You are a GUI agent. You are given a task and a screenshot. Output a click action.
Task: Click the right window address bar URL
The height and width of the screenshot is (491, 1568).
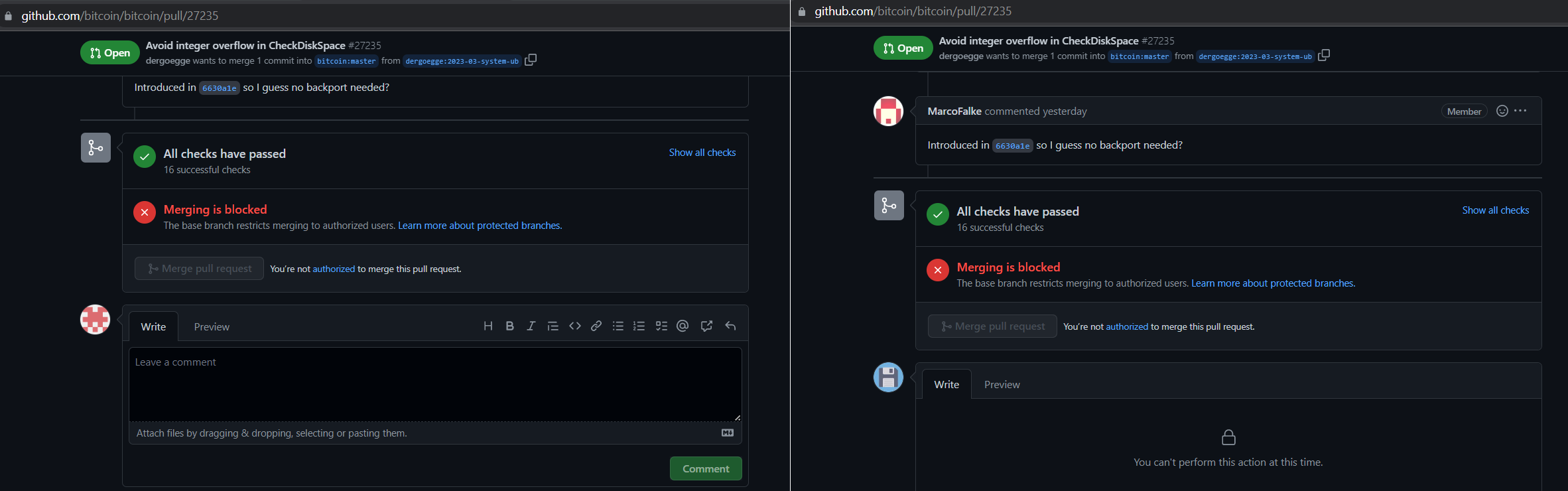[913, 11]
